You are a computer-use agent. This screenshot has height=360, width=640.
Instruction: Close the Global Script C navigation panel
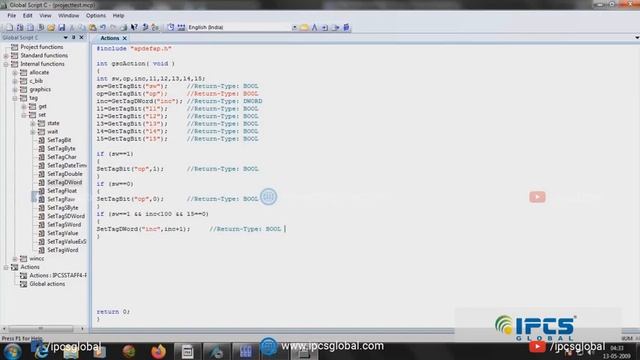81,38
